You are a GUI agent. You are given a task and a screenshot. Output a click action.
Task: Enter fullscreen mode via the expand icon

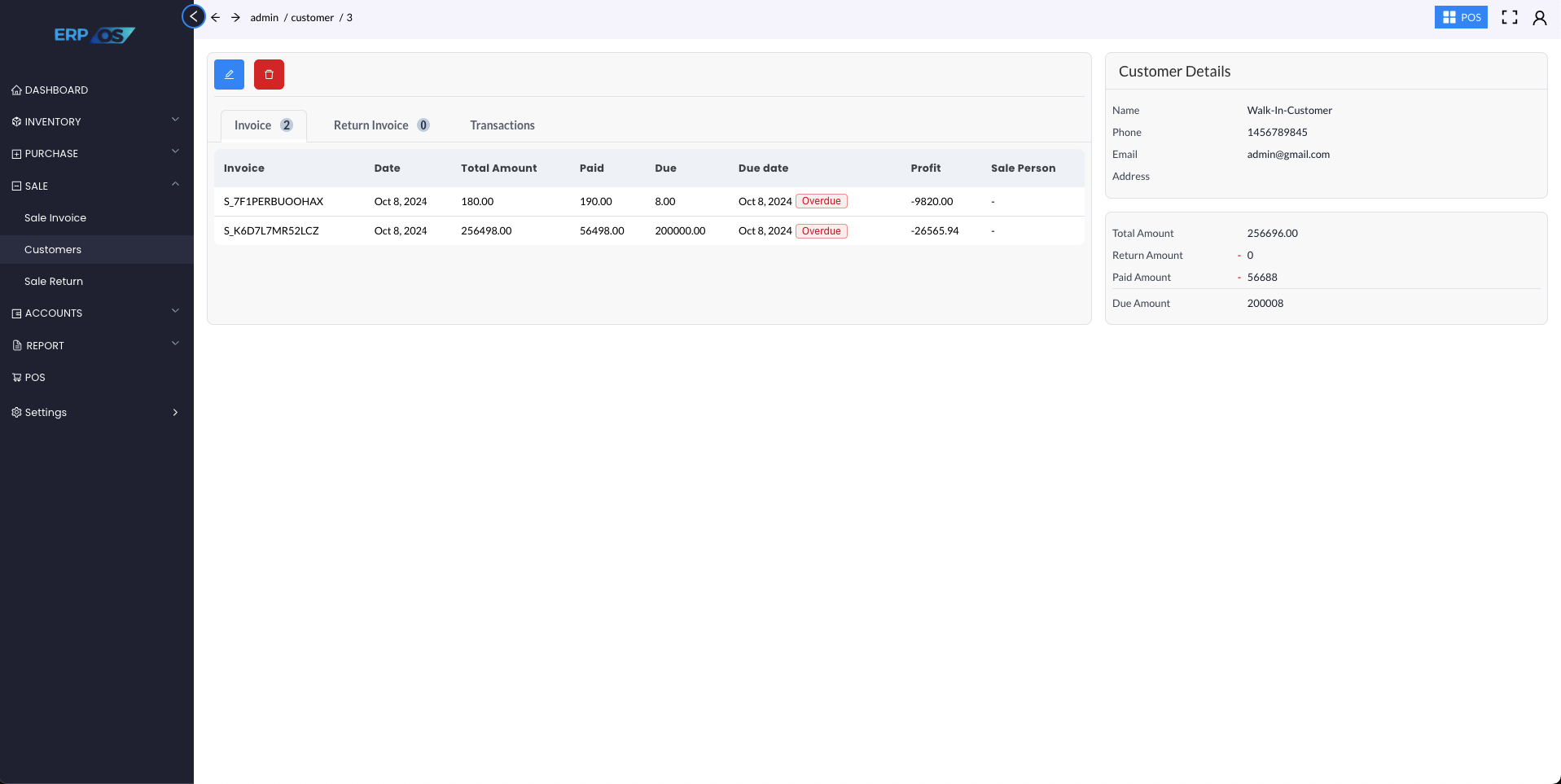pos(1509,16)
